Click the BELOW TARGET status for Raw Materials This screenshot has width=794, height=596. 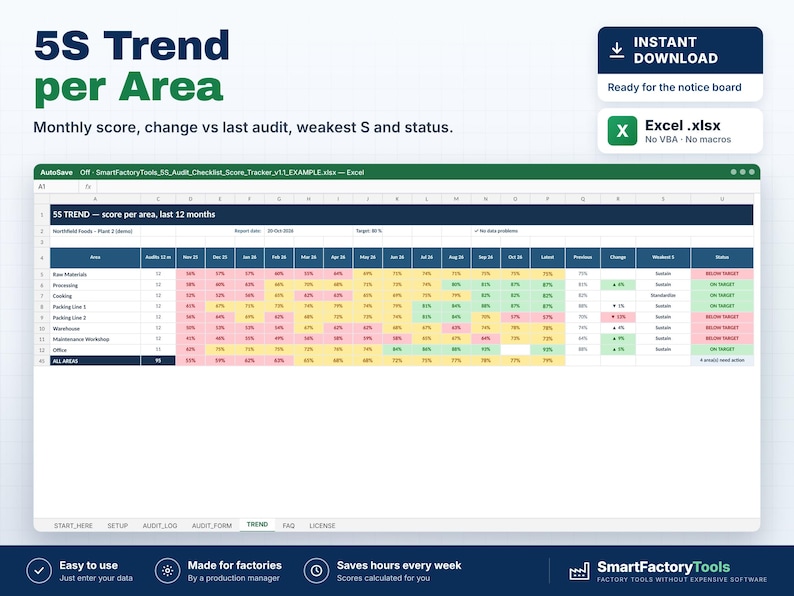(x=722, y=274)
